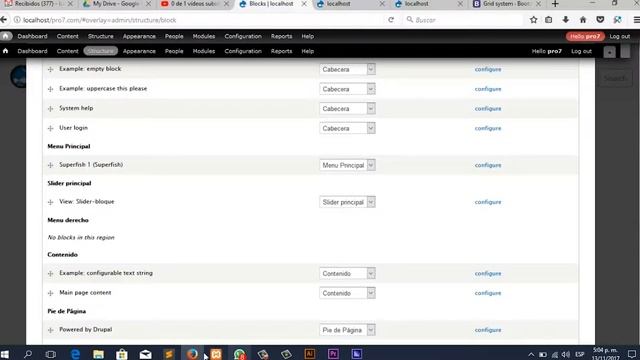Open Microsoft Edge from the taskbar
This screenshot has height=360, width=640.
(x=75, y=354)
